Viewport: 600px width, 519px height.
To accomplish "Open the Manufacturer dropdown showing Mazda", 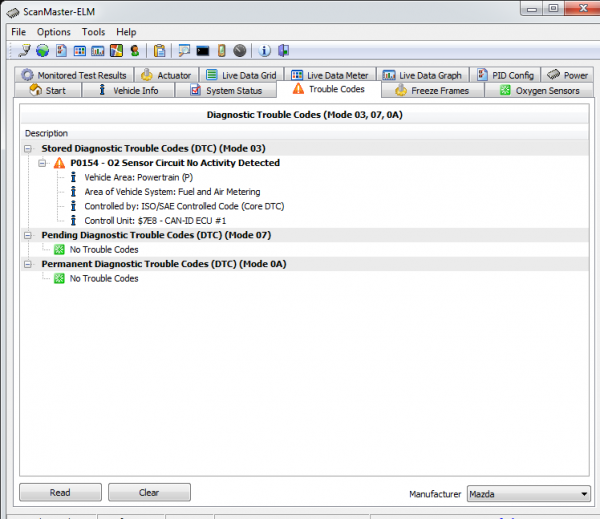I will tap(528, 494).
